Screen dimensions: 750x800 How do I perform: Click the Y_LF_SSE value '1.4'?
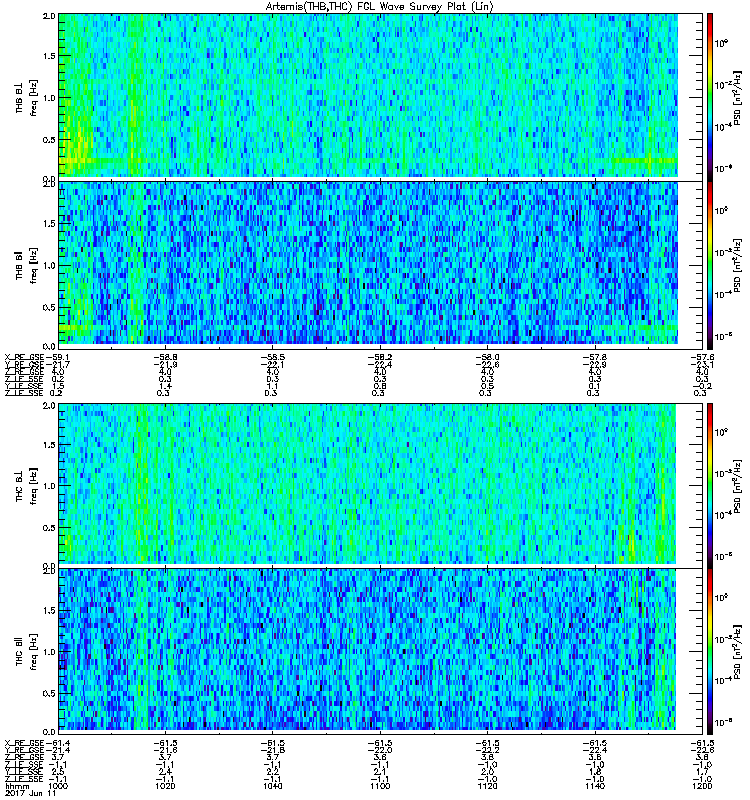[x=165, y=386]
